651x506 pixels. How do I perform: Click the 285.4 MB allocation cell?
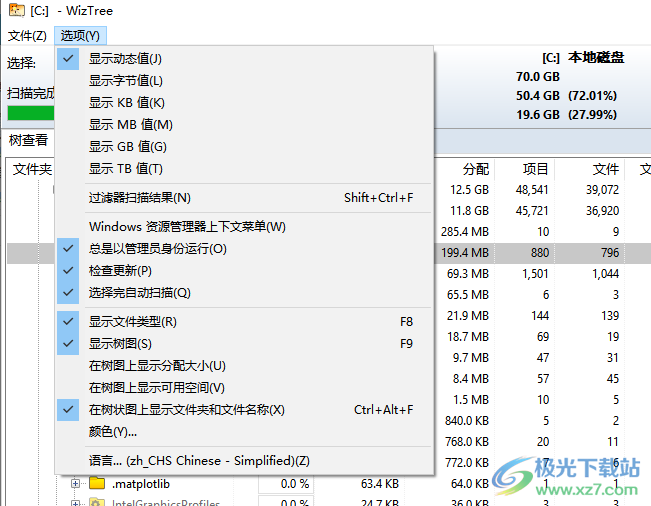click(x=465, y=232)
